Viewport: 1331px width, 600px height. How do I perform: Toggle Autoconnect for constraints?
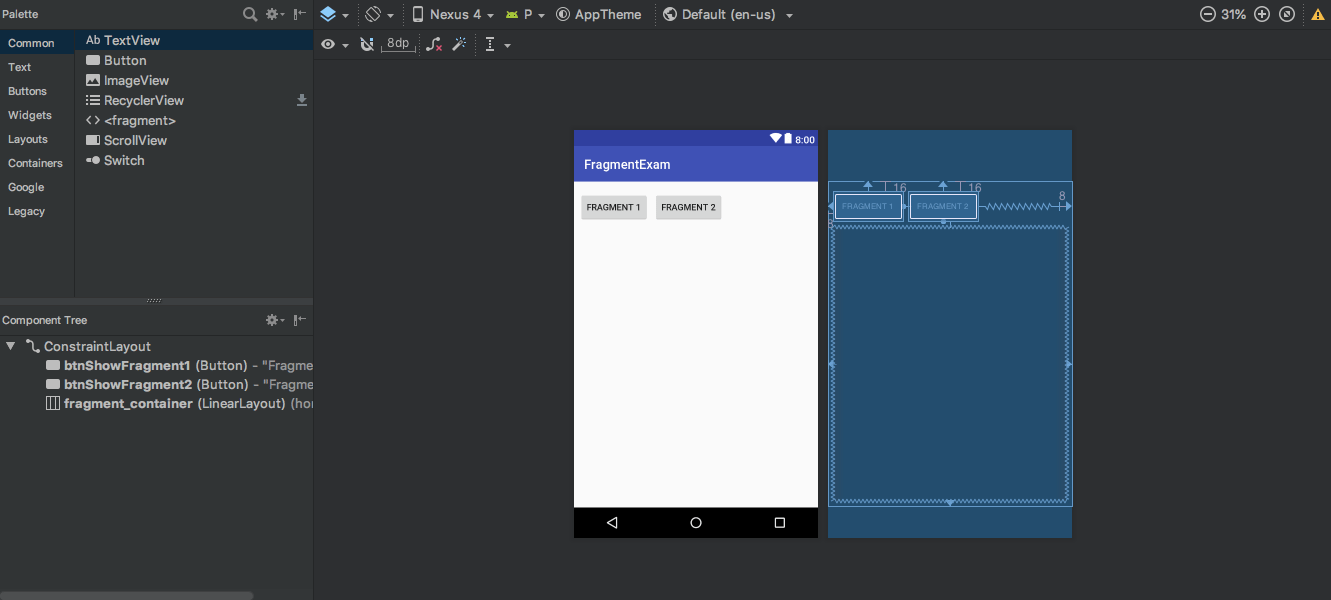(x=366, y=44)
